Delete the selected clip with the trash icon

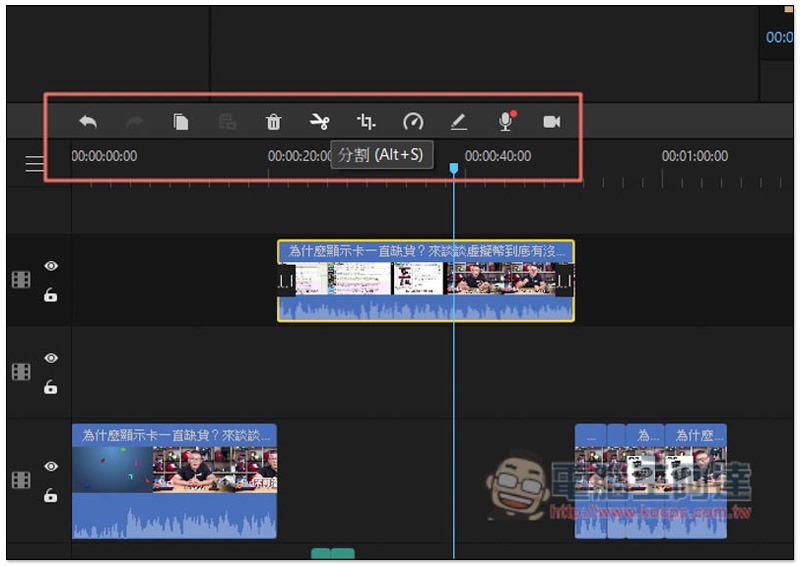tap(273, 122)
